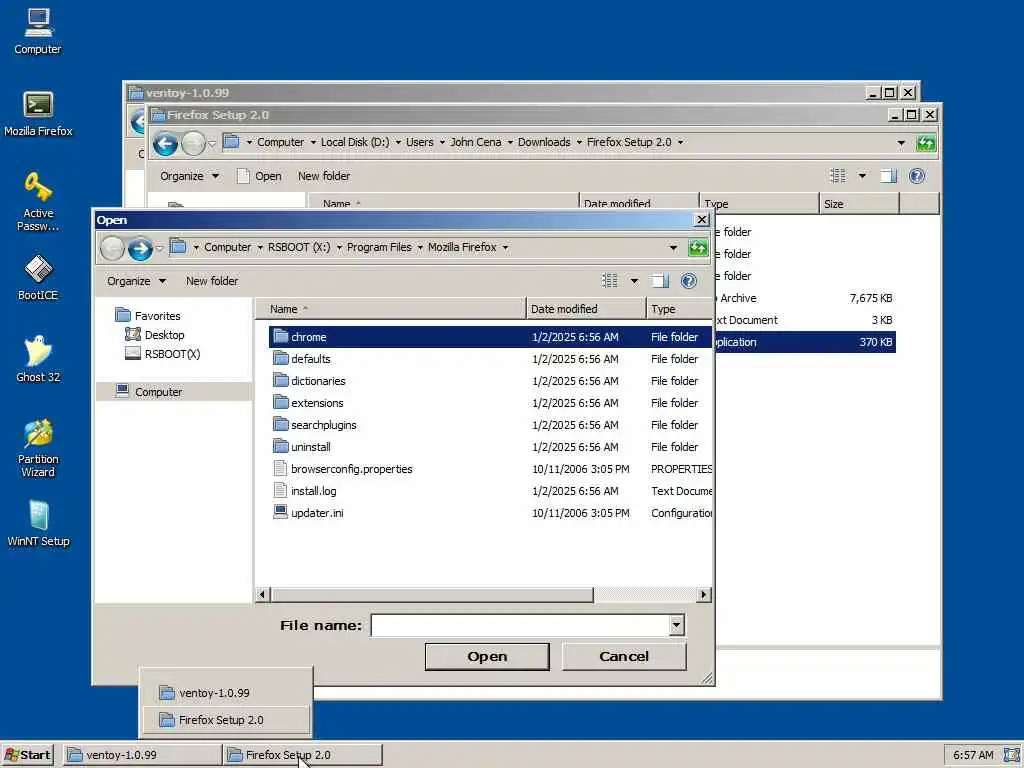
Task: Select RSBOOT(X) in navigation pane
Action: pos(163,354)
